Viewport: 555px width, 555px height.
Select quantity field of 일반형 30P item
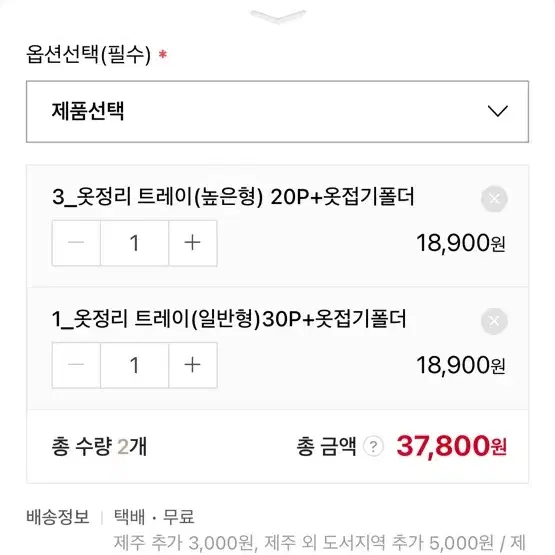135,365
